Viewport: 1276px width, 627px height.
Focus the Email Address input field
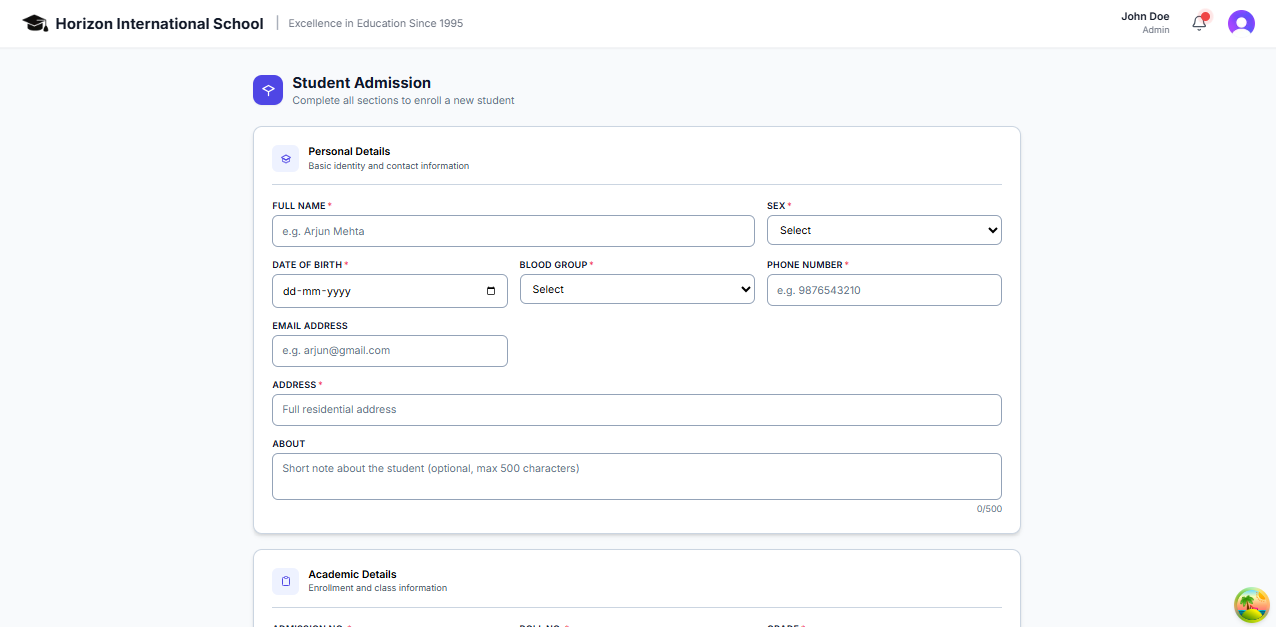pyautogui.click(x=390, y=351)
